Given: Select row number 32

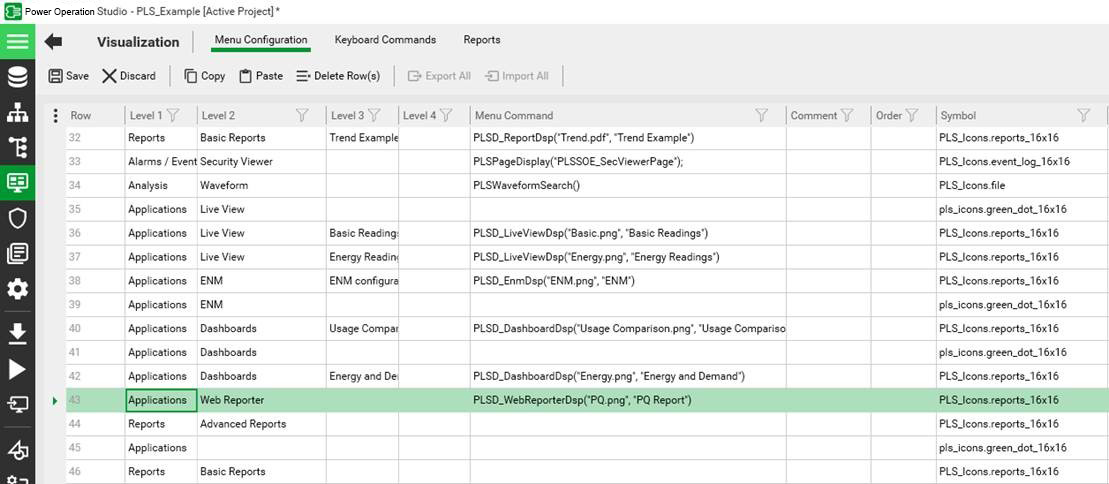Looking at the screenshot, I should pos(95,138).
